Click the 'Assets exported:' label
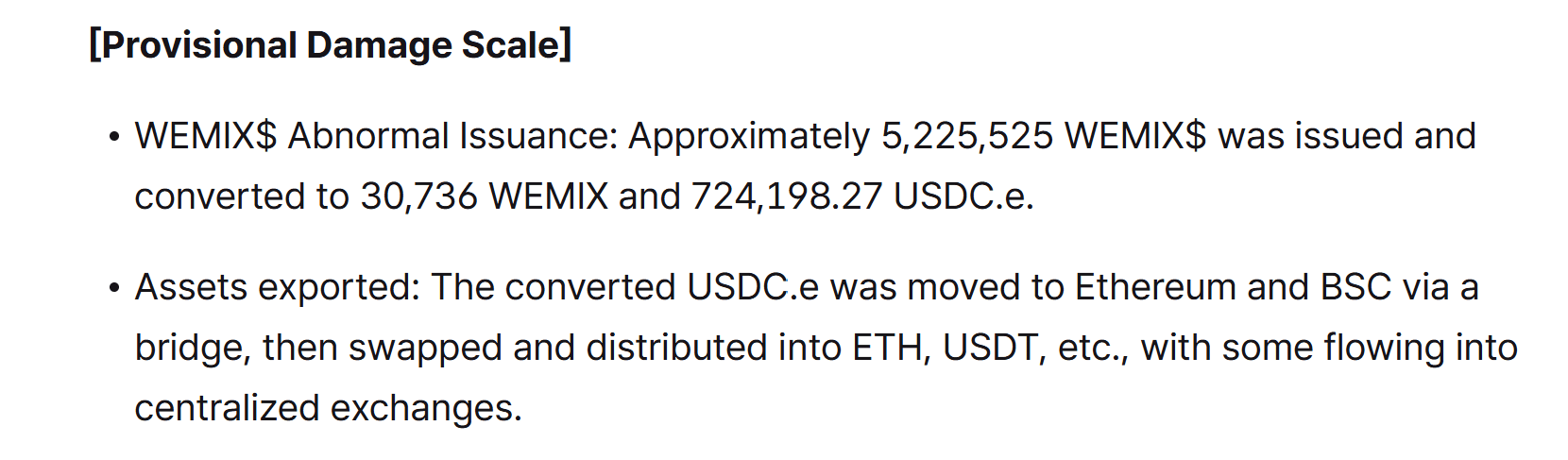The height and width of the screenshot is (460, 1568). click(x=278, y=287)
